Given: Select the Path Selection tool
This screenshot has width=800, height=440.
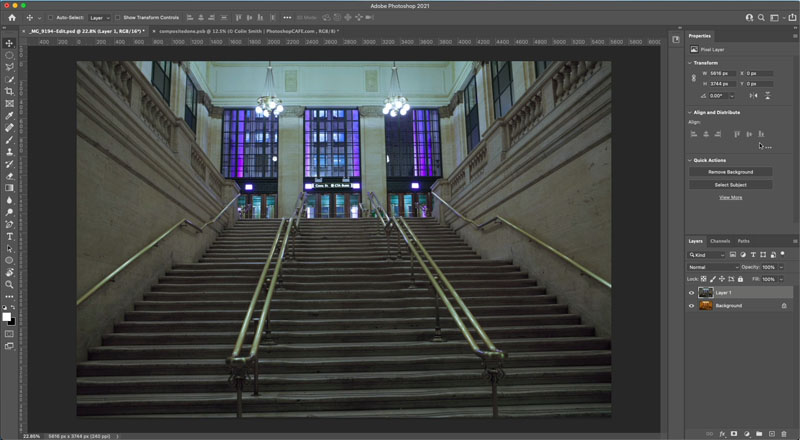Looking at the screenshot, I should tap(9, 249).
